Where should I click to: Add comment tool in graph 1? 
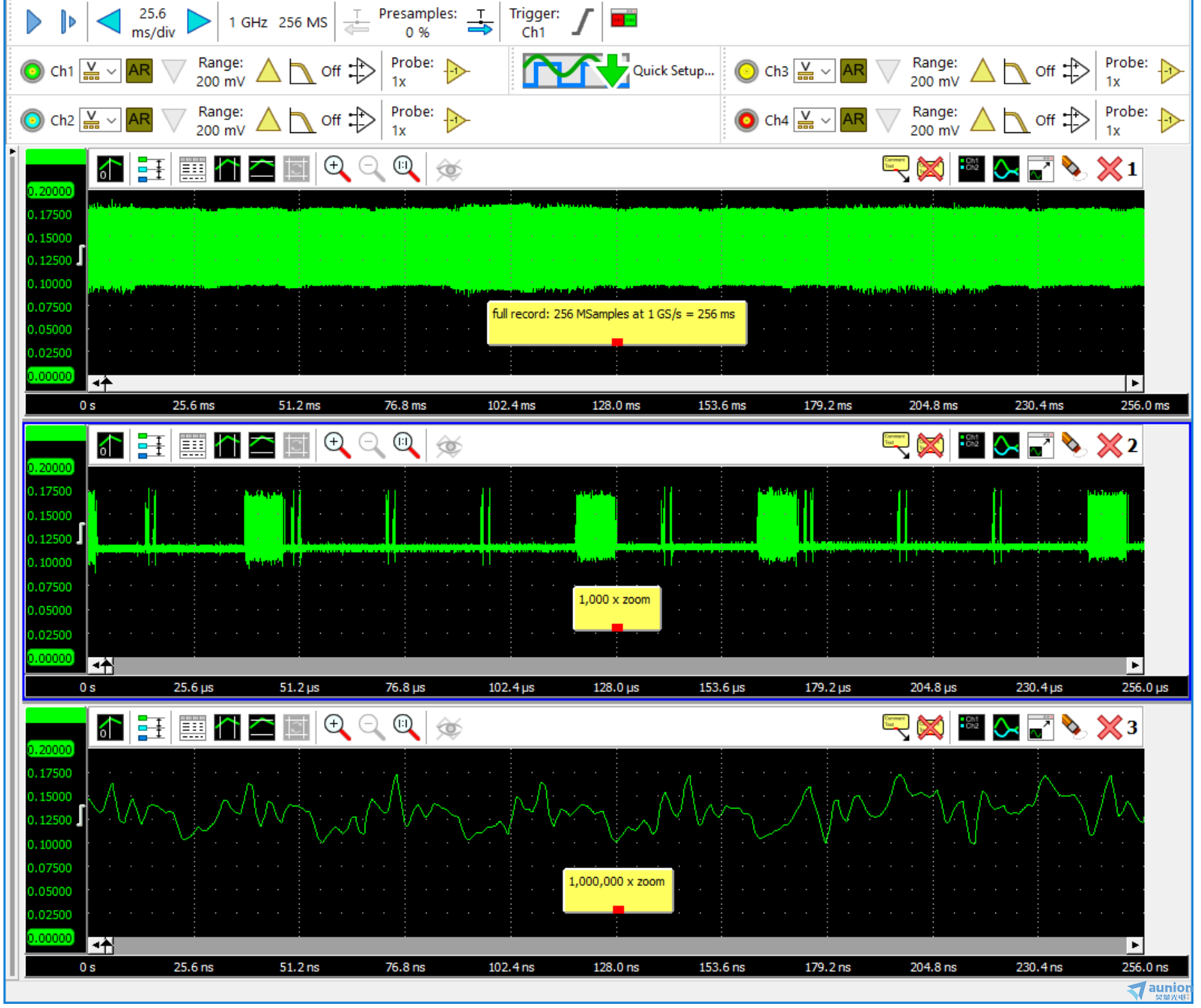point(895,169)
